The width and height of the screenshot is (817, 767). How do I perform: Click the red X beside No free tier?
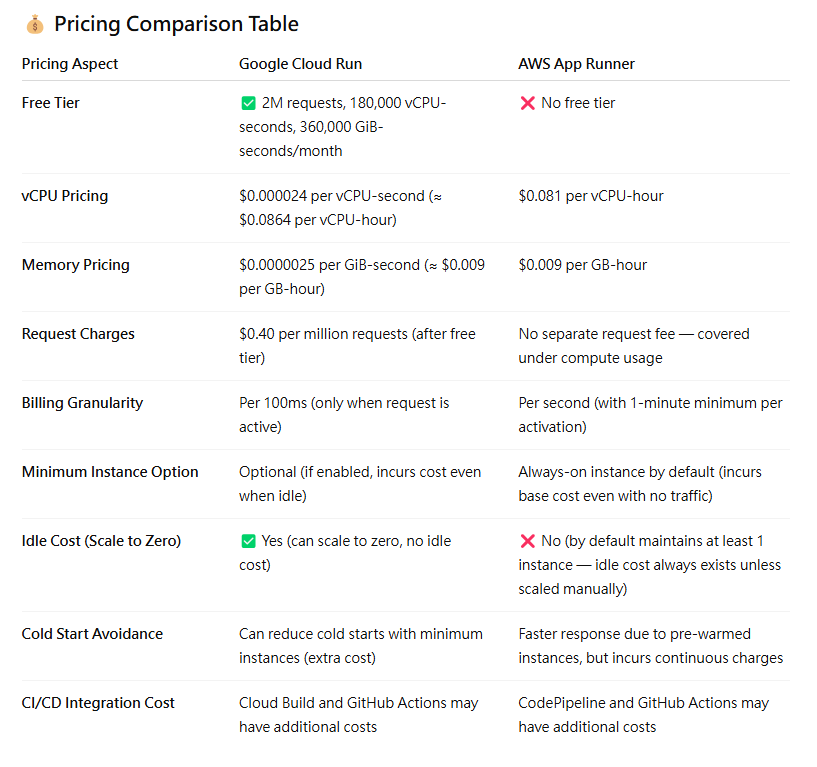click(x=527, y=103)
